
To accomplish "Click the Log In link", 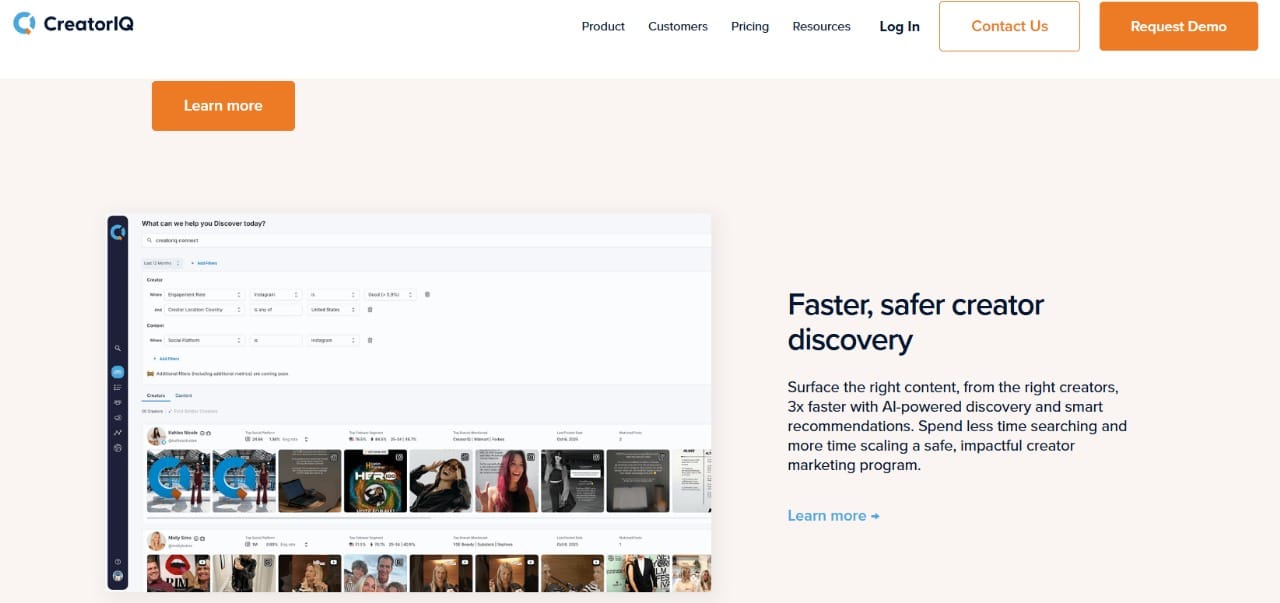I will (899, 27).
